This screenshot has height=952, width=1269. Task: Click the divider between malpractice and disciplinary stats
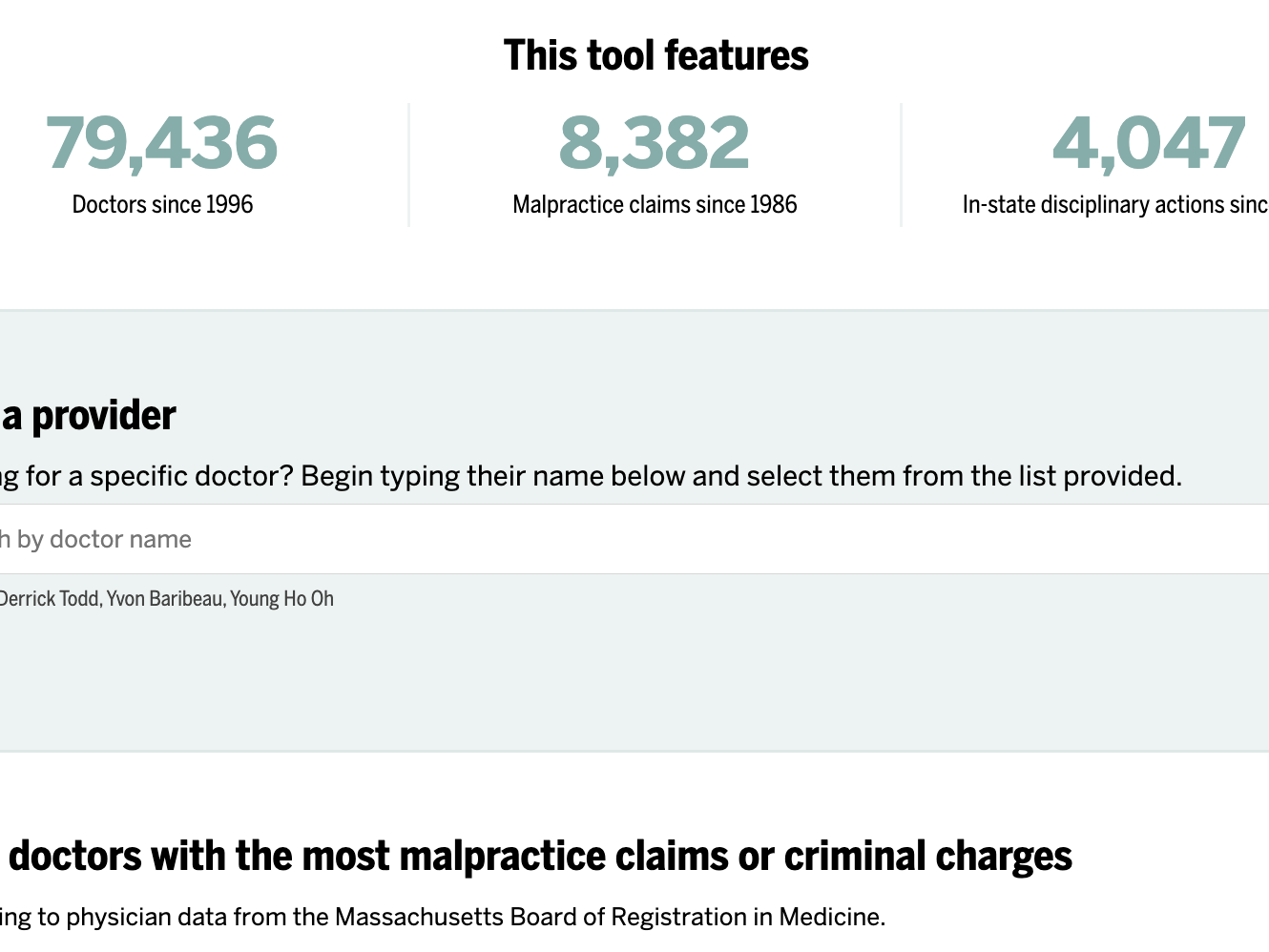tap(901, 164)
